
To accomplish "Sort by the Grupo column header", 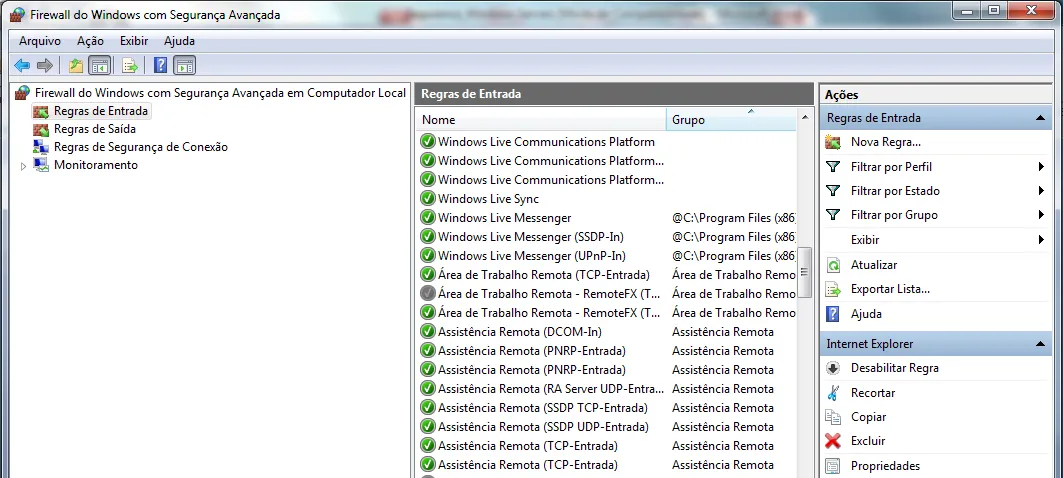I will pos(731,119).
